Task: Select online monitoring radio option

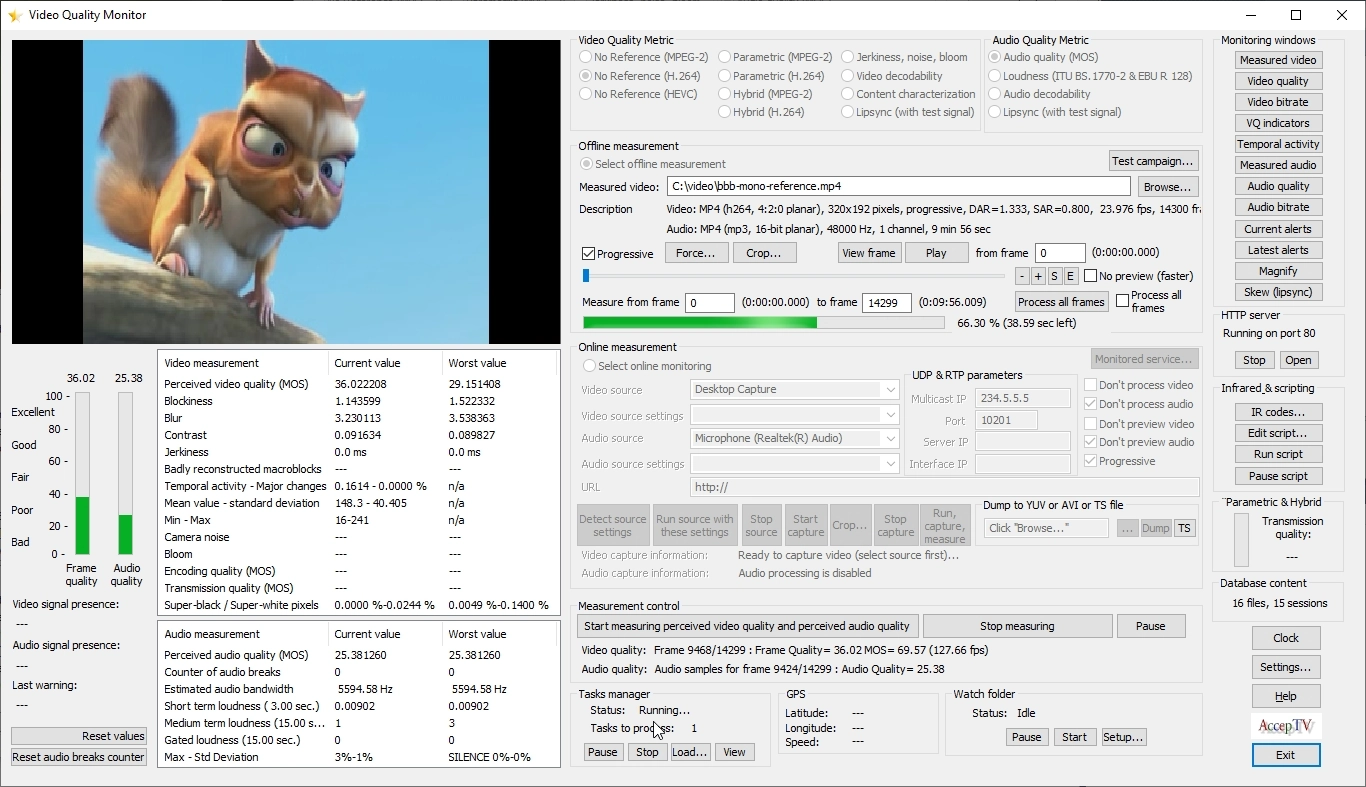Action: click(589, 366)
